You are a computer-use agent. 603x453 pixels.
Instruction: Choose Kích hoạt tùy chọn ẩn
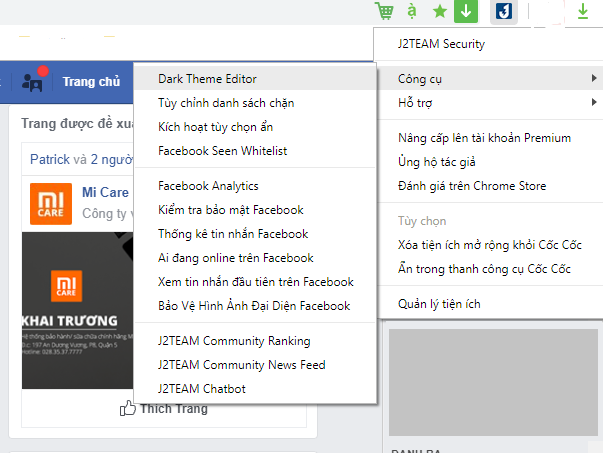pos(255,127)
